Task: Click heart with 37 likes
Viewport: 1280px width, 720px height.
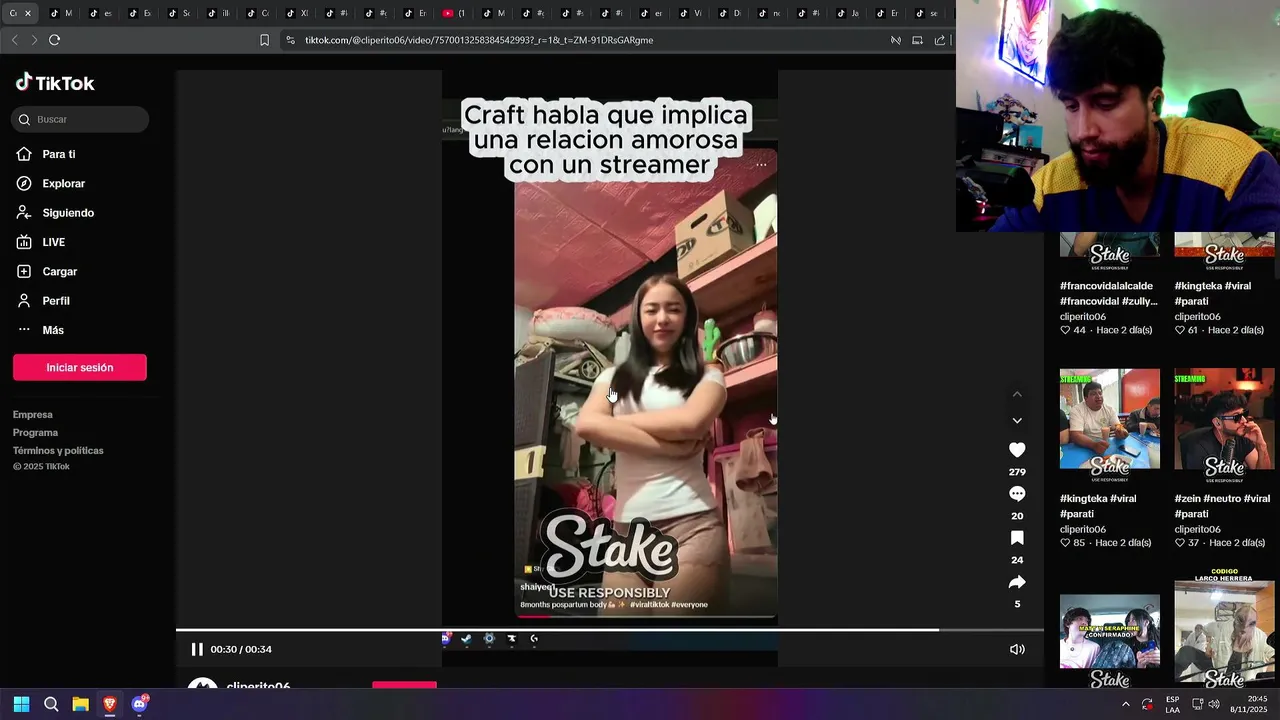Action: point(1180,543)
